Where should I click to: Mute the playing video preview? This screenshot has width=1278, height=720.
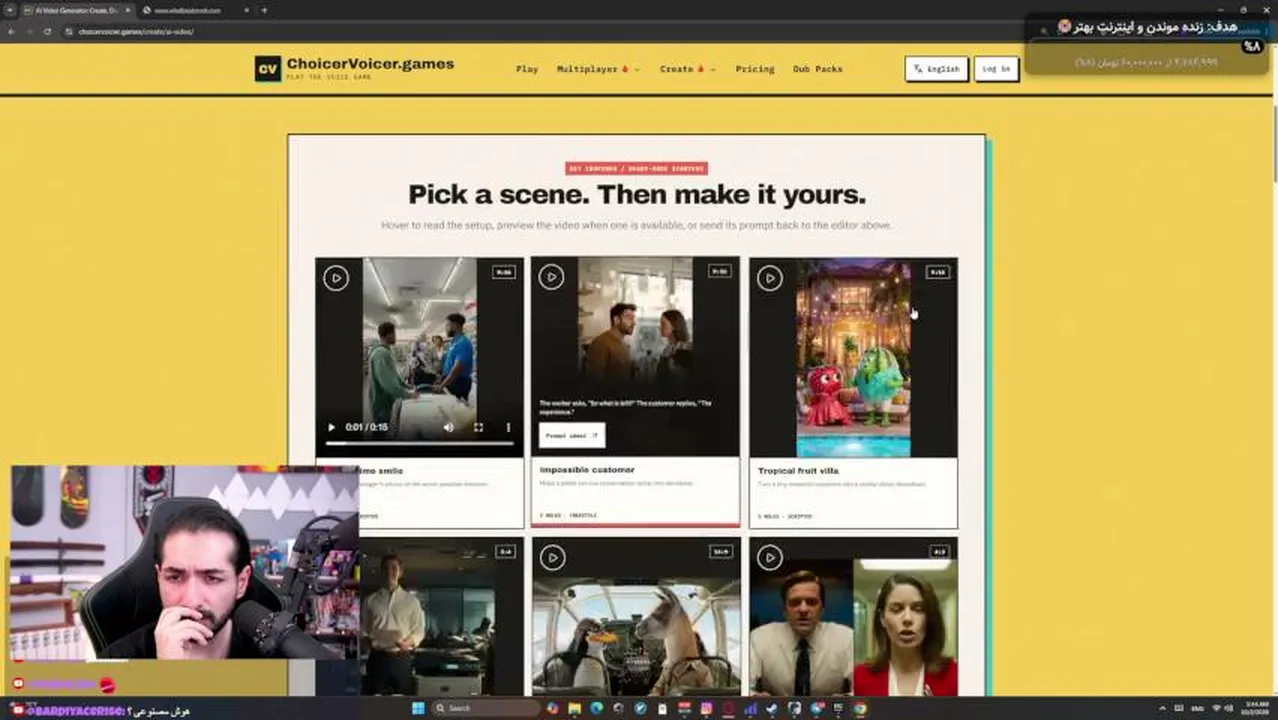(448, 427)
